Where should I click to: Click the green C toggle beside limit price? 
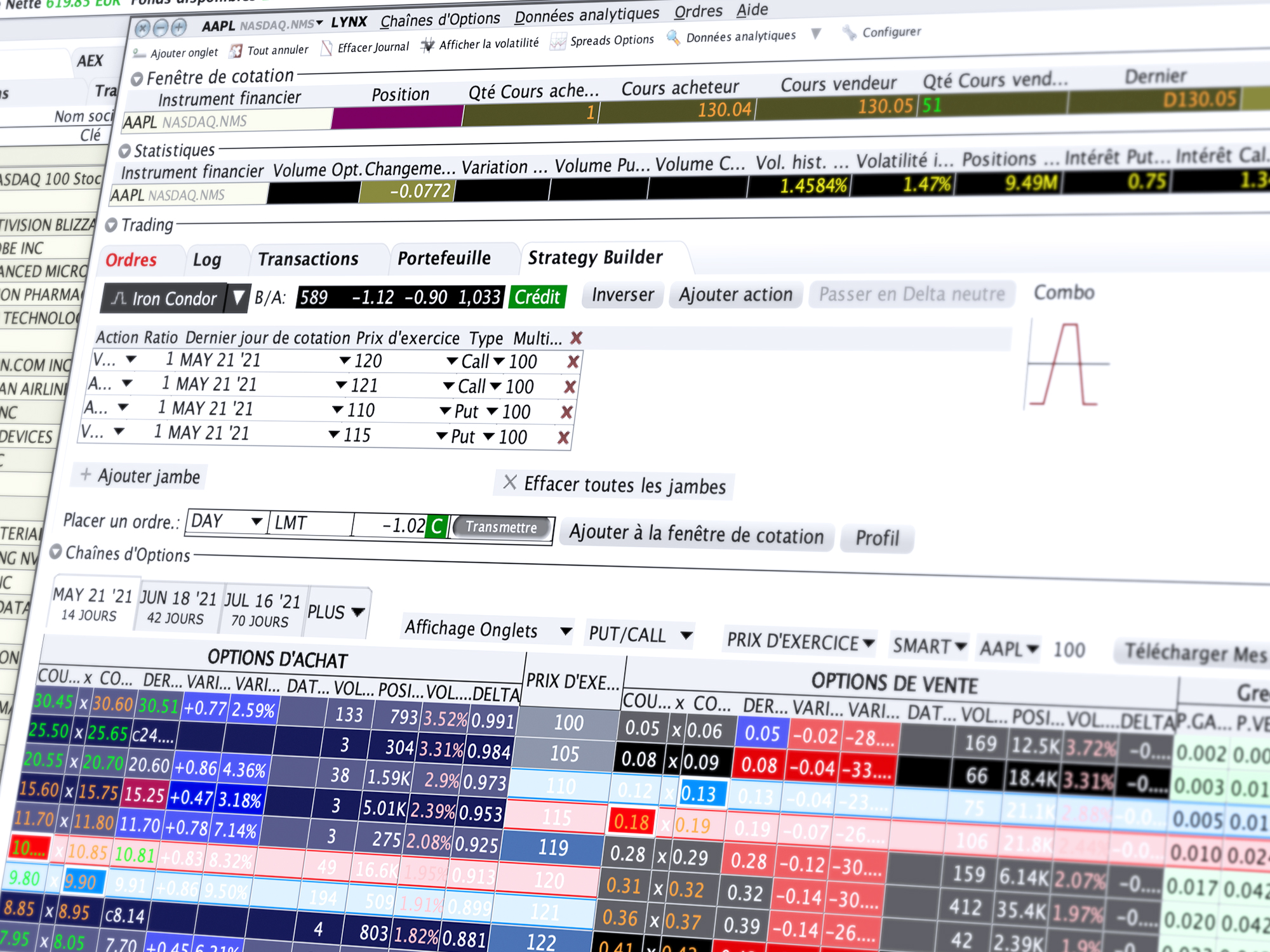(x=437, y=526)
